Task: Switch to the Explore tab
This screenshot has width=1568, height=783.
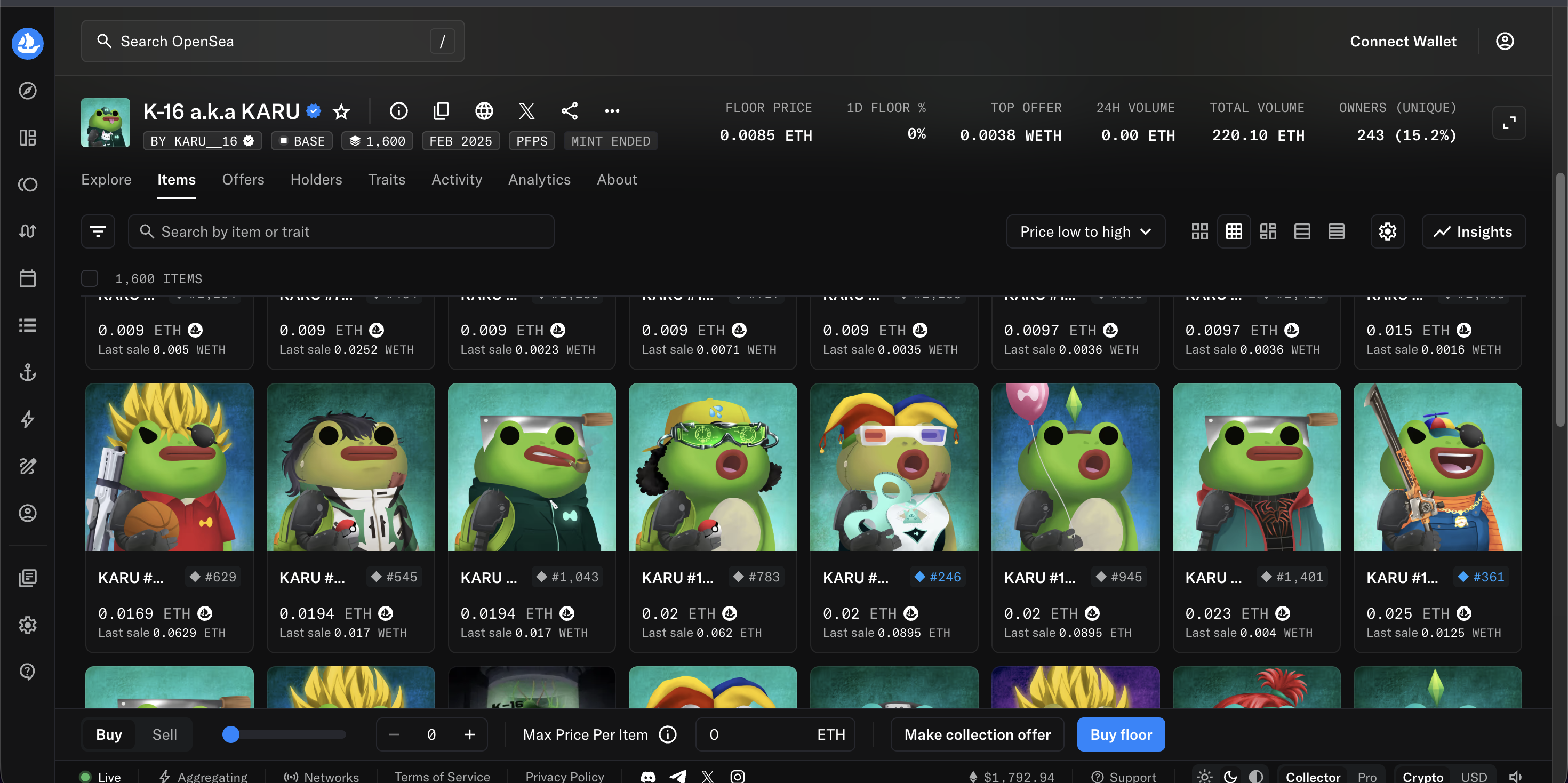Action: coord(107,180)
